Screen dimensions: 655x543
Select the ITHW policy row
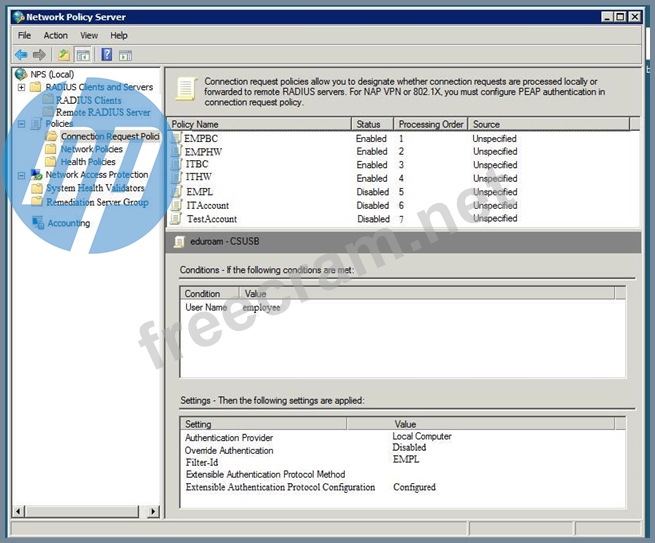click(404, 178)
